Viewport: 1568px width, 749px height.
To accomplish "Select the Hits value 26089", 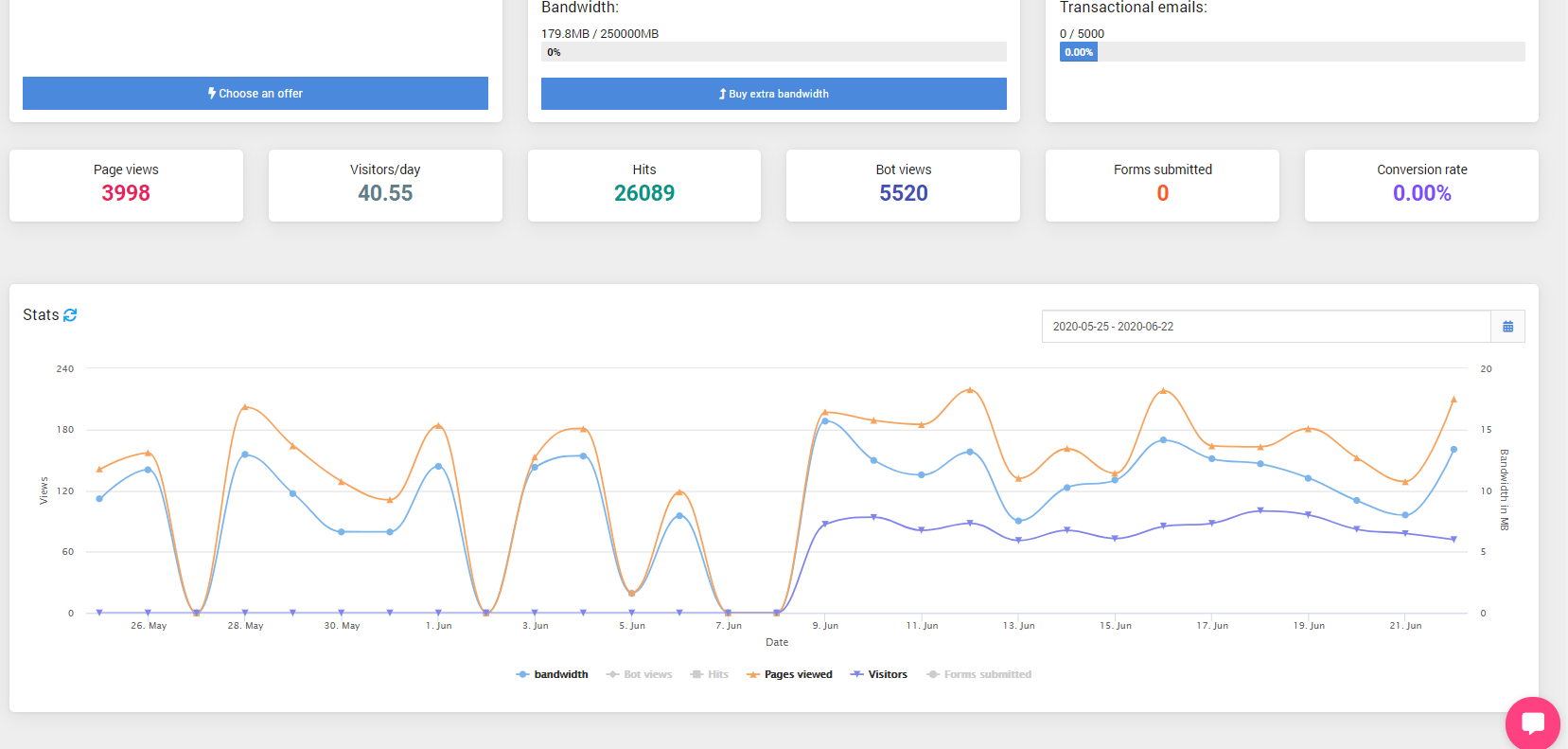I will (644, 193).
